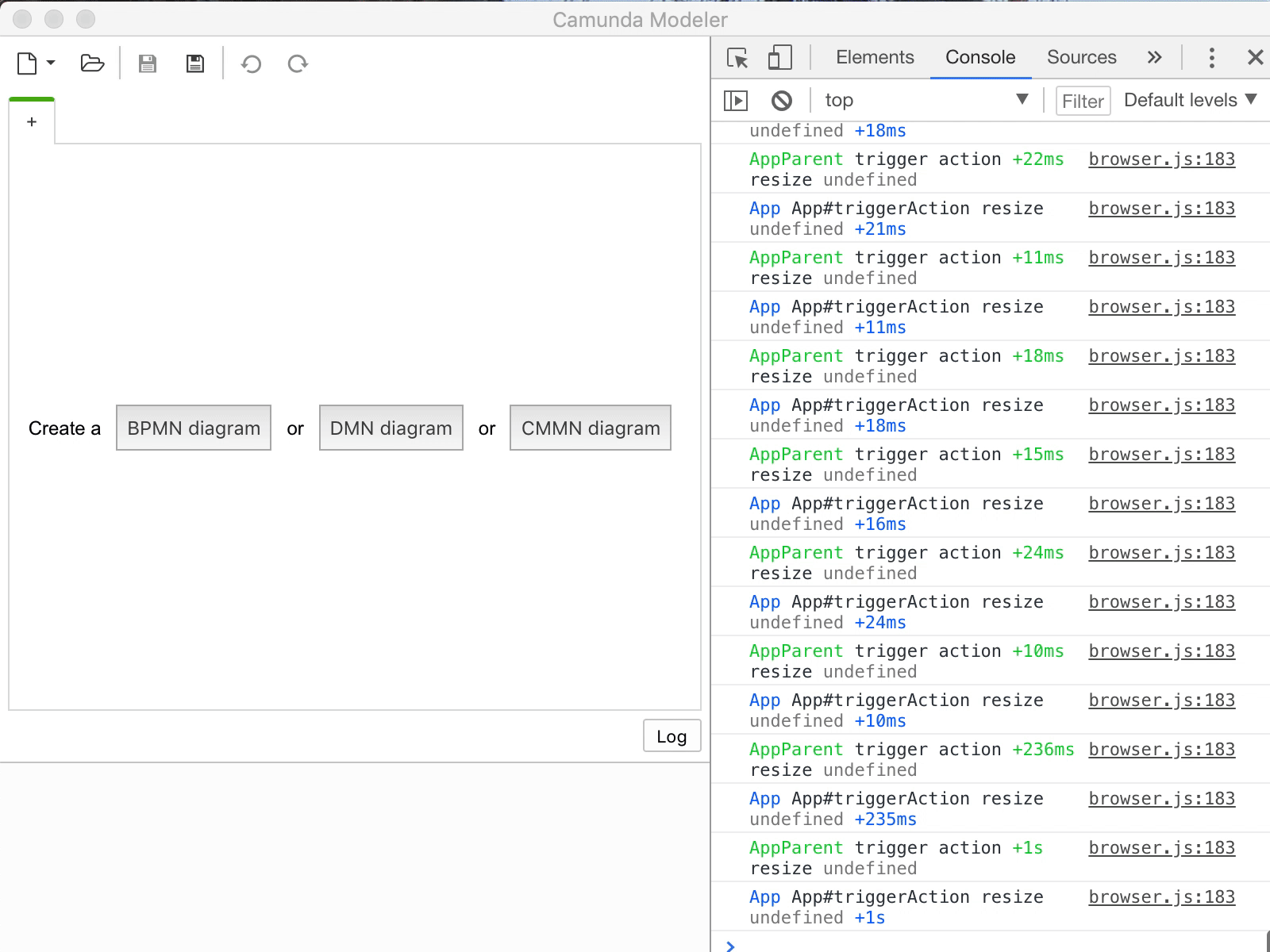Show the console sidebar
This screenshot has height=952, width=1270.
(x=736, y=101)
